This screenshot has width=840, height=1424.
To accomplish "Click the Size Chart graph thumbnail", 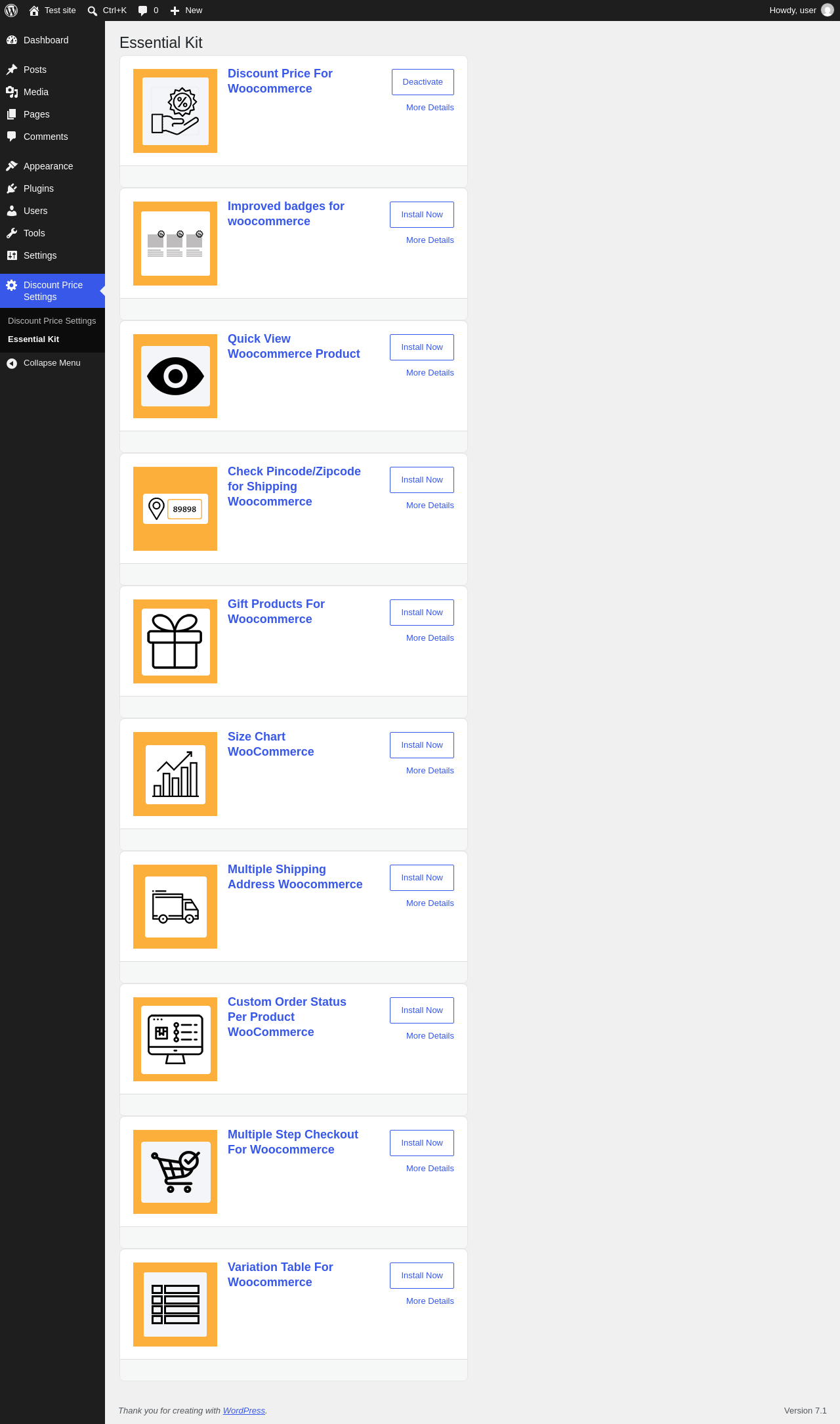I will [175, 774].
